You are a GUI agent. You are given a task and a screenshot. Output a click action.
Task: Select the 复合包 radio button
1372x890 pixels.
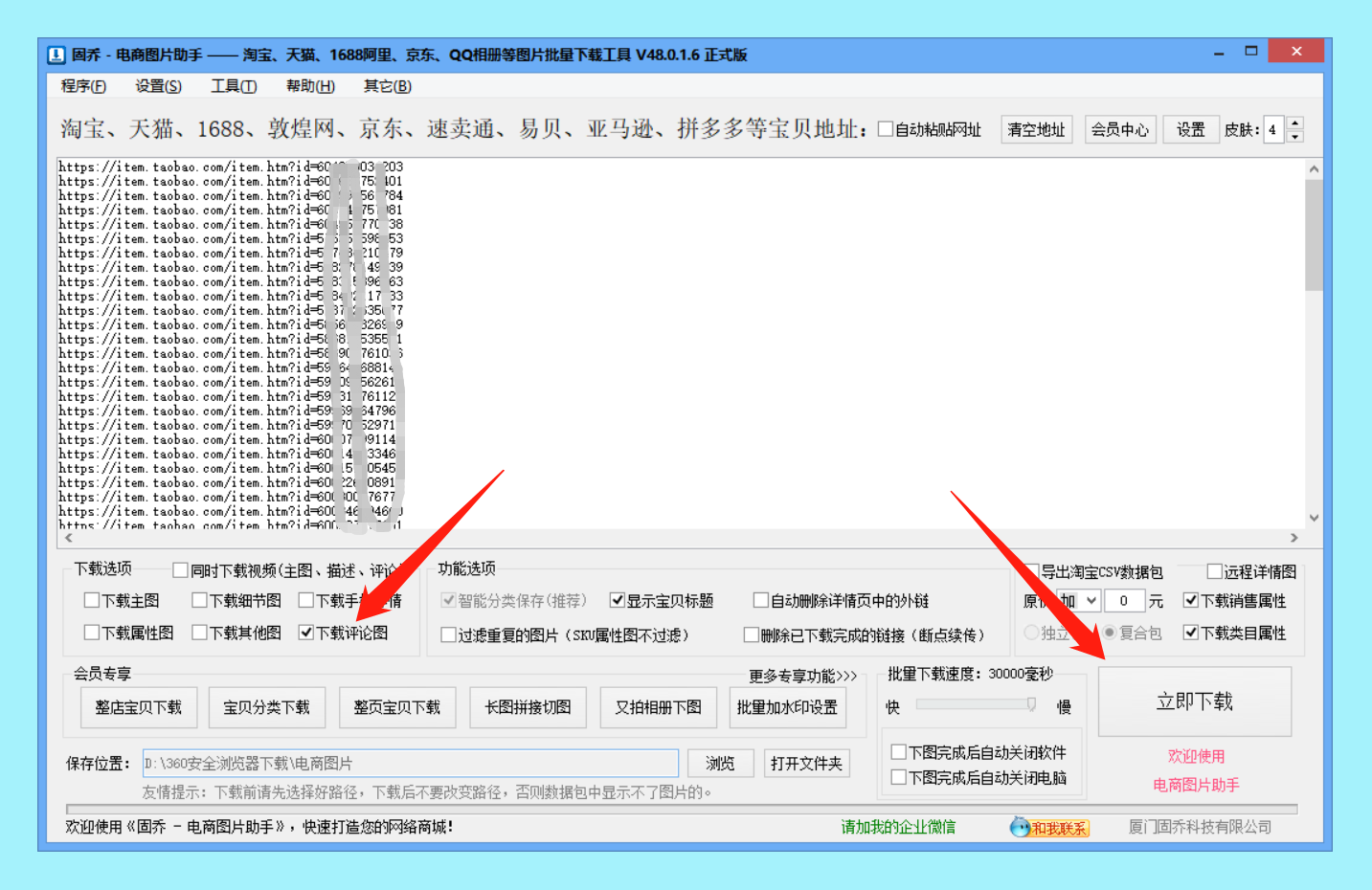pos(1110,633)
